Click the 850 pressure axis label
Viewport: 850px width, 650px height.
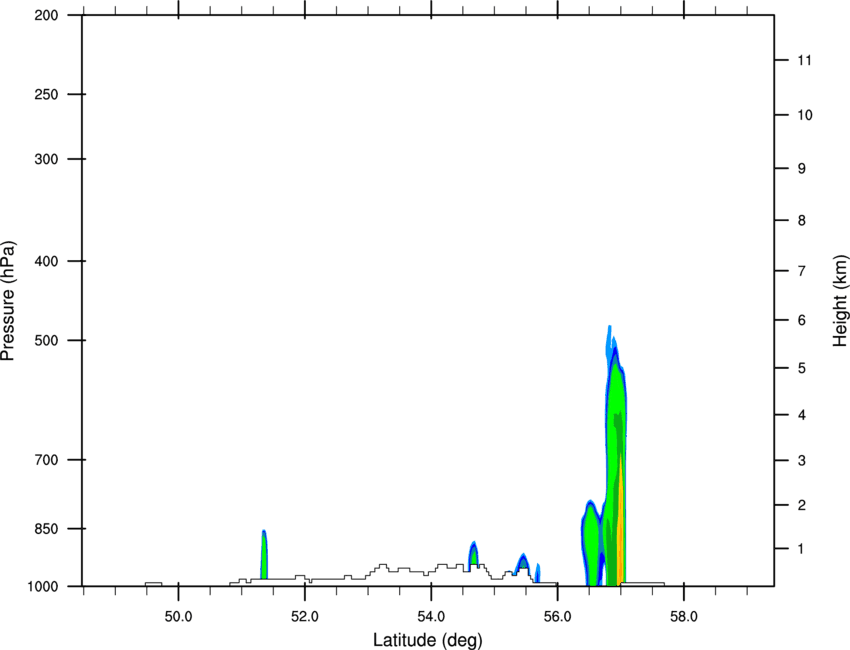46,529
